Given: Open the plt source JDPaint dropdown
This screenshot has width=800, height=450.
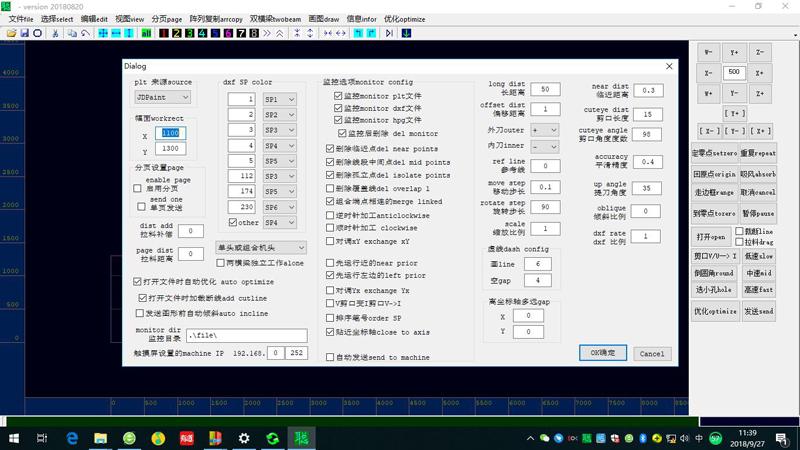Looking at the screenshot, I should click(163, 97).
